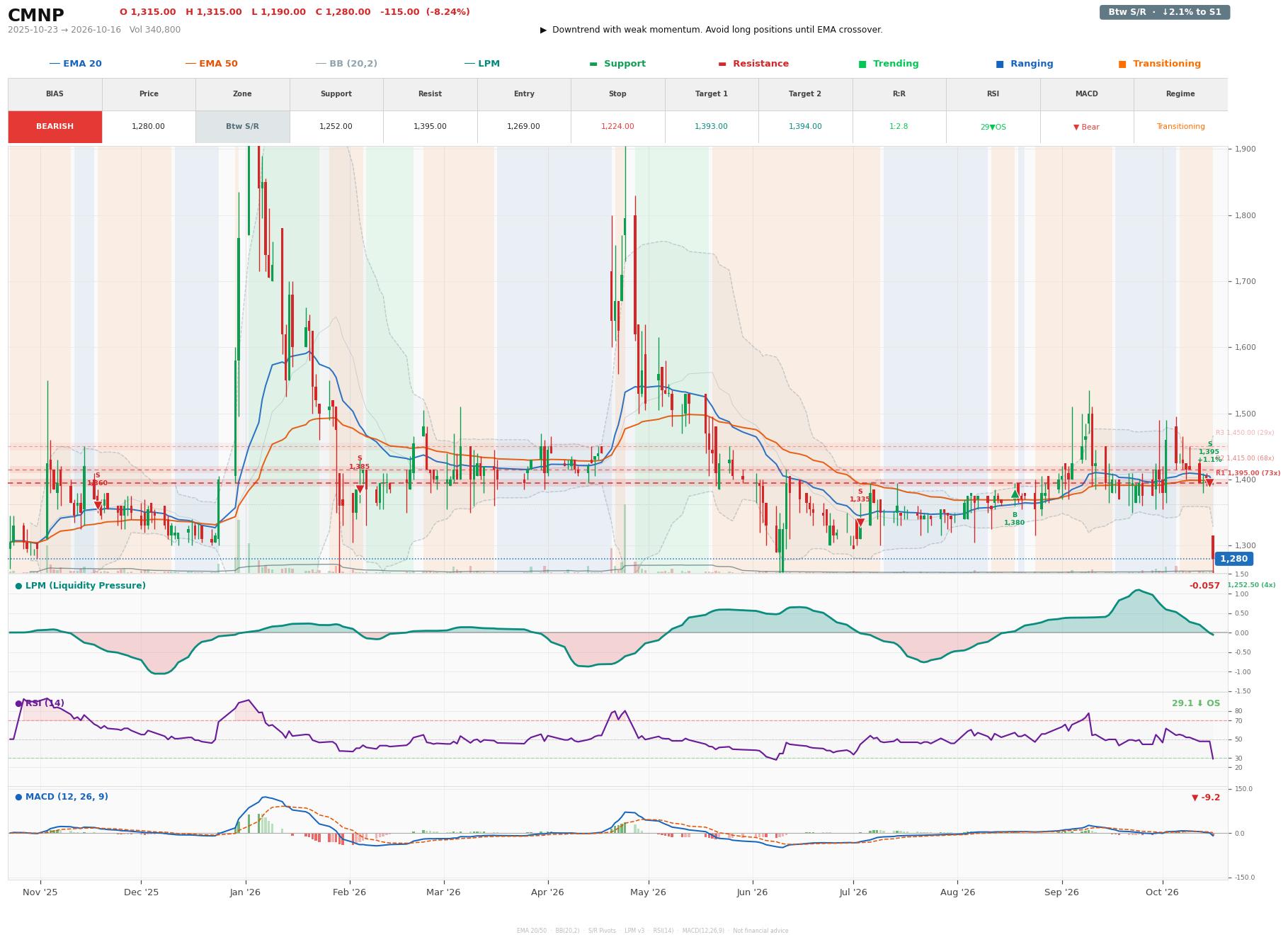The image size is (1288, 942).
Task: Select the EMA 20 legend entry
Action: (x=75, y=64)
